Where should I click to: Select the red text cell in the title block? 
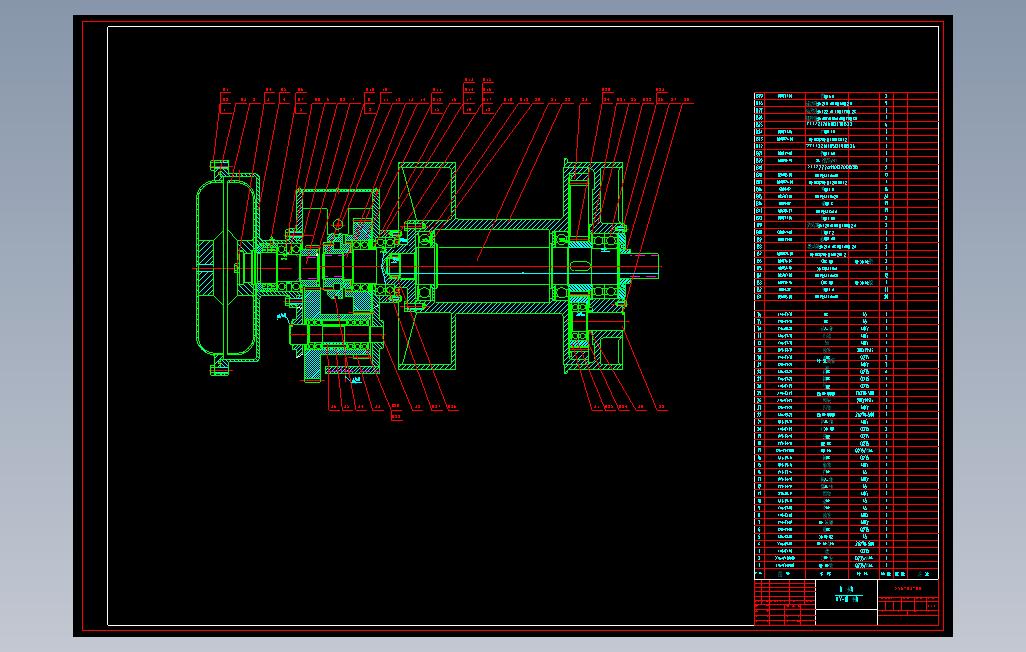[x=908, y=589]
